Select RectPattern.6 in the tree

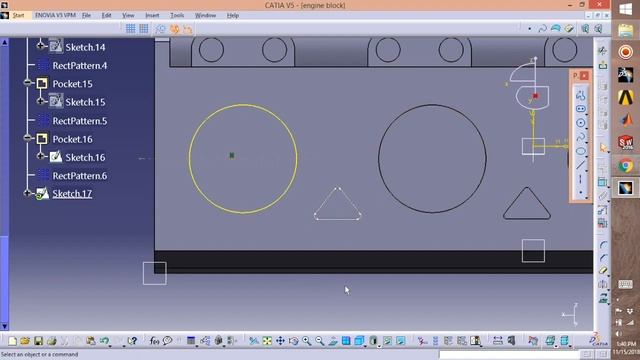[x=80, y=176]
